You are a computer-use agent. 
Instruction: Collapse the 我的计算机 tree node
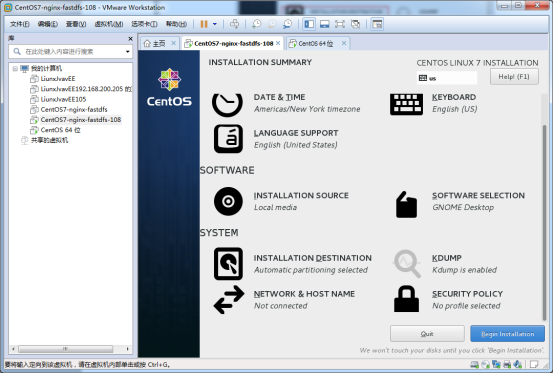point(15,68)
